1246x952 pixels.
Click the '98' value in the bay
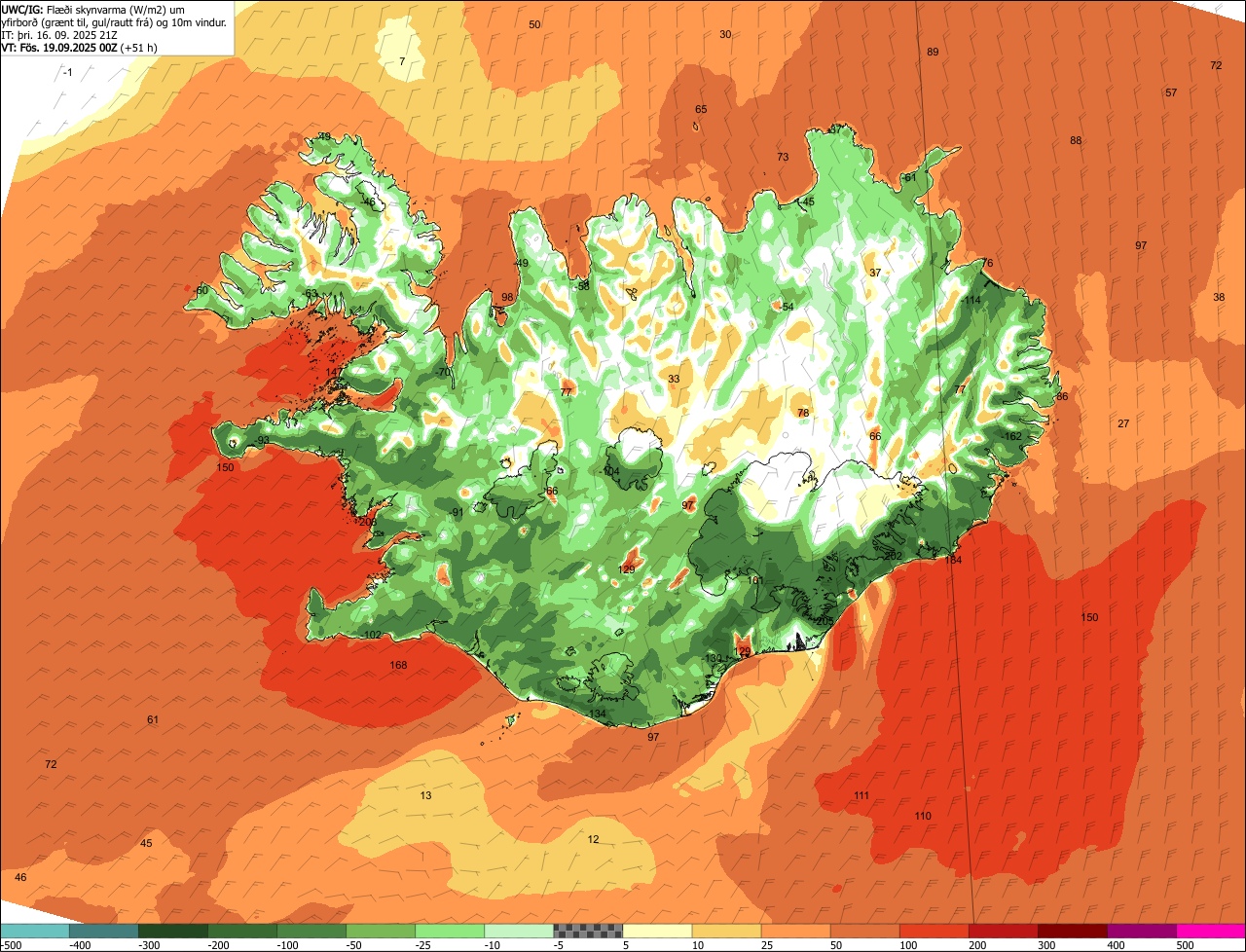[507, 298]
